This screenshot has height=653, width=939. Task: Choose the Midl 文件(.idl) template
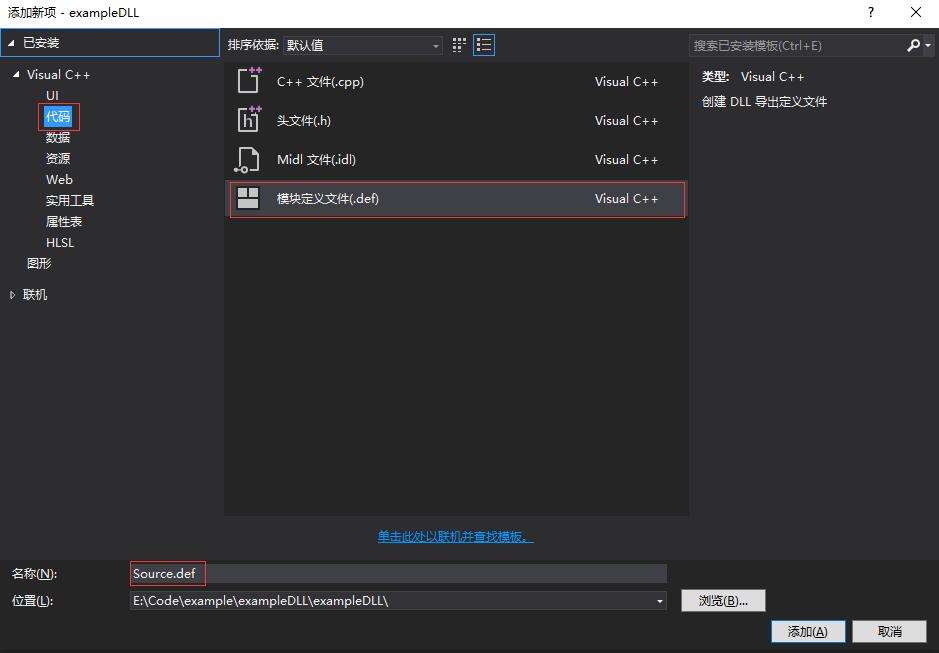(456, 159)
